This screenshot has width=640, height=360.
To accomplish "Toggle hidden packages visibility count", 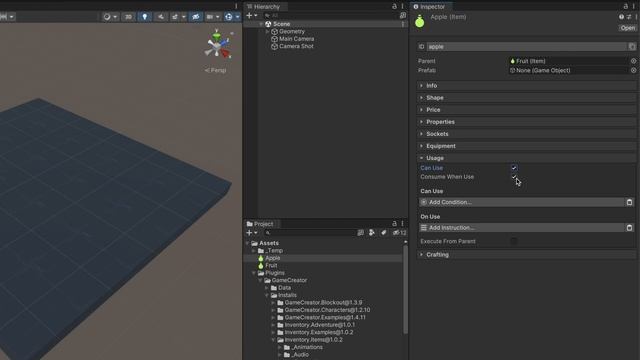I will (x=399, y=233).
